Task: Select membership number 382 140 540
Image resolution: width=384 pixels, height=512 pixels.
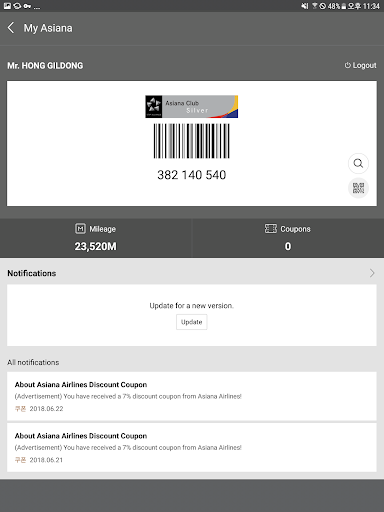Action: coord(192,175)
